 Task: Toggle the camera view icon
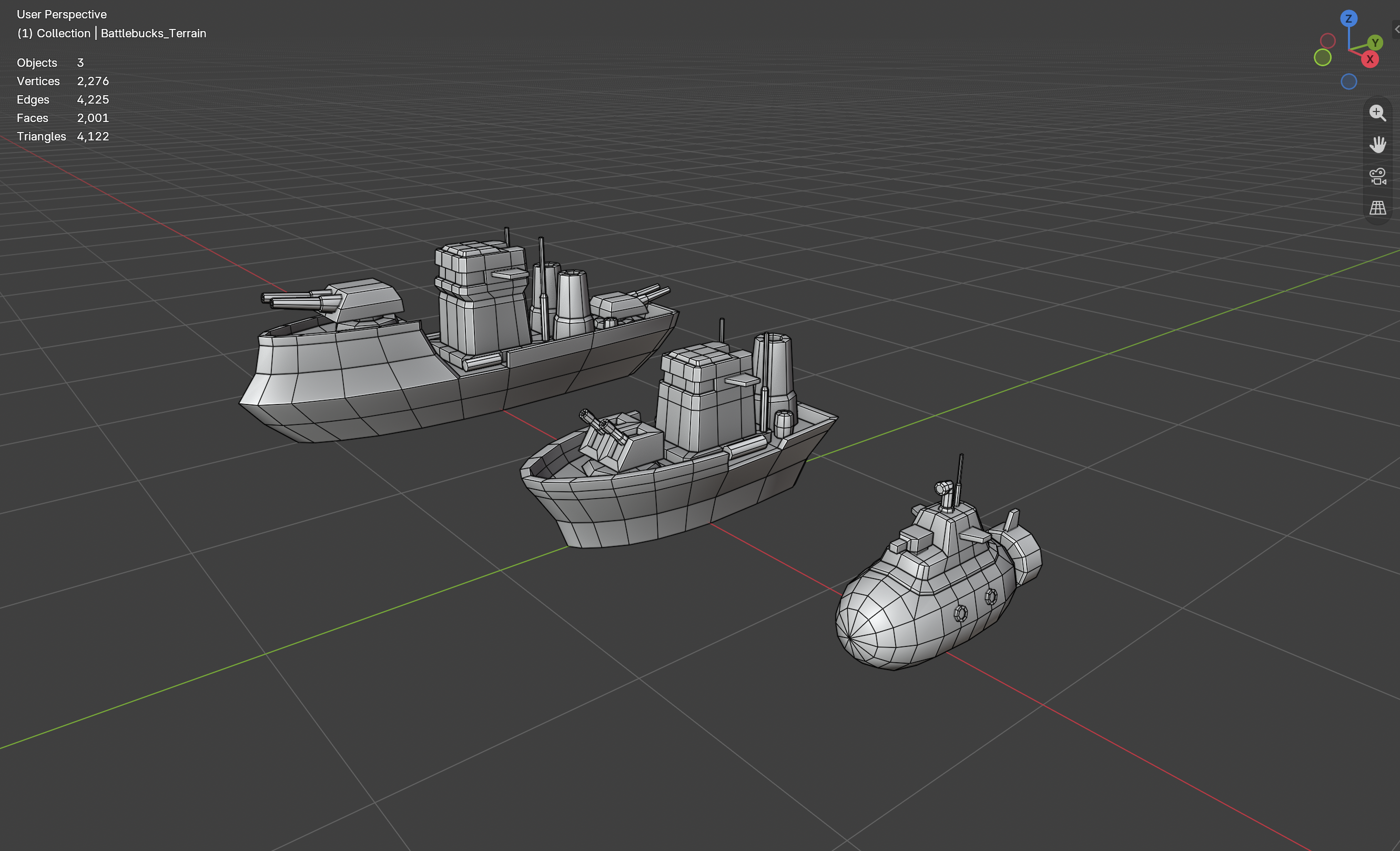(x=1377, y=176)
